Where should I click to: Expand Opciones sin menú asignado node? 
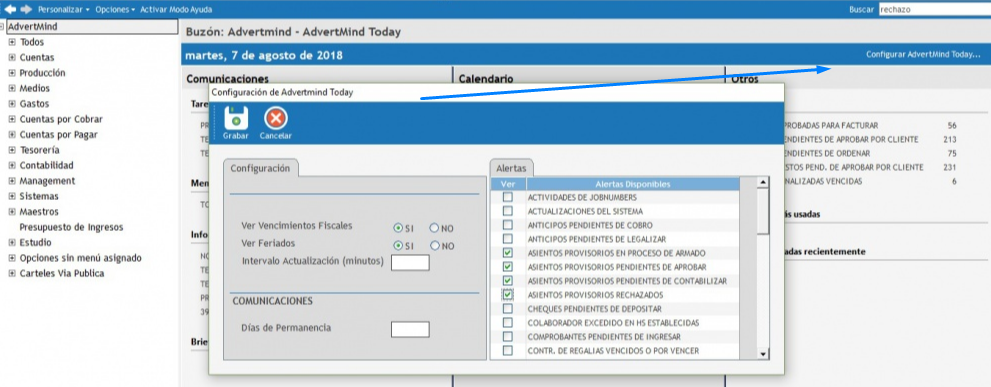[x=11, y=258]
